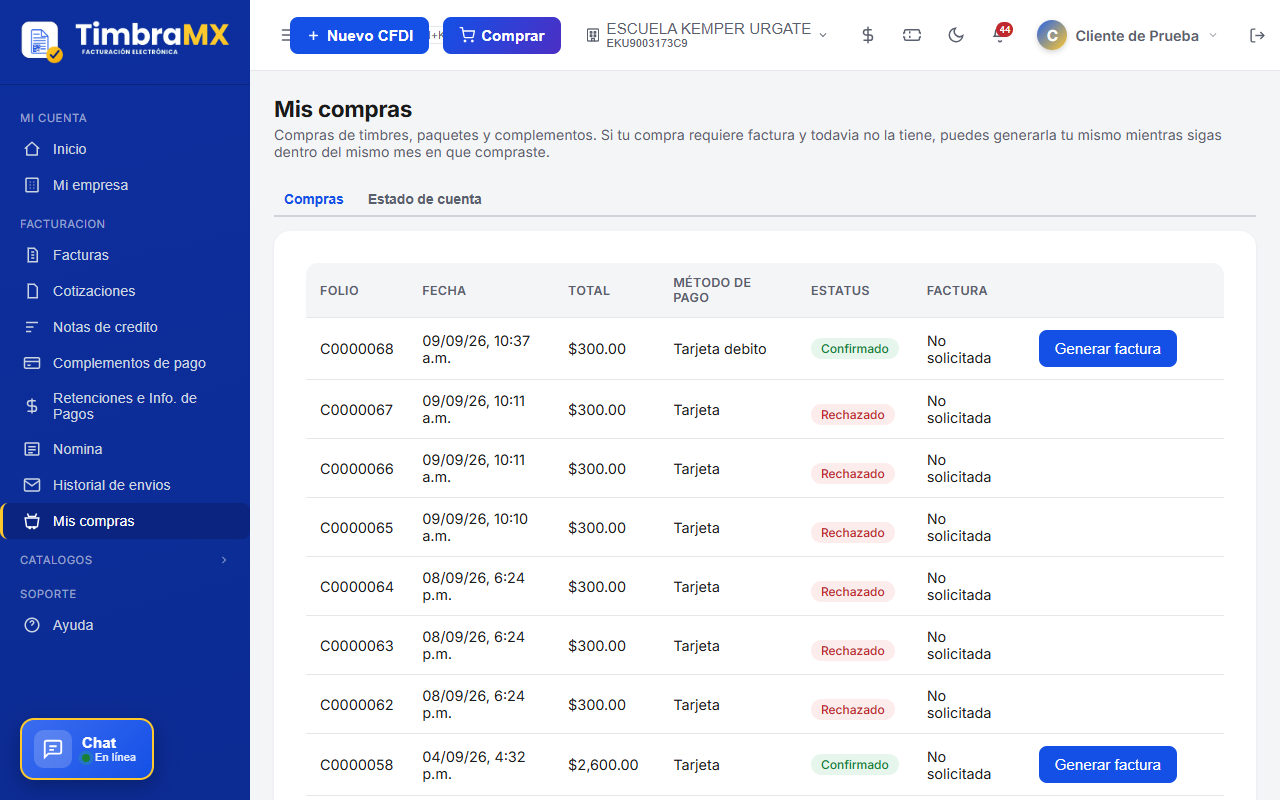Image resolution: width=1280 pixels, height=800 pixels.
Task: Click the Inicio home icon
Action: (x=32, y=149)
